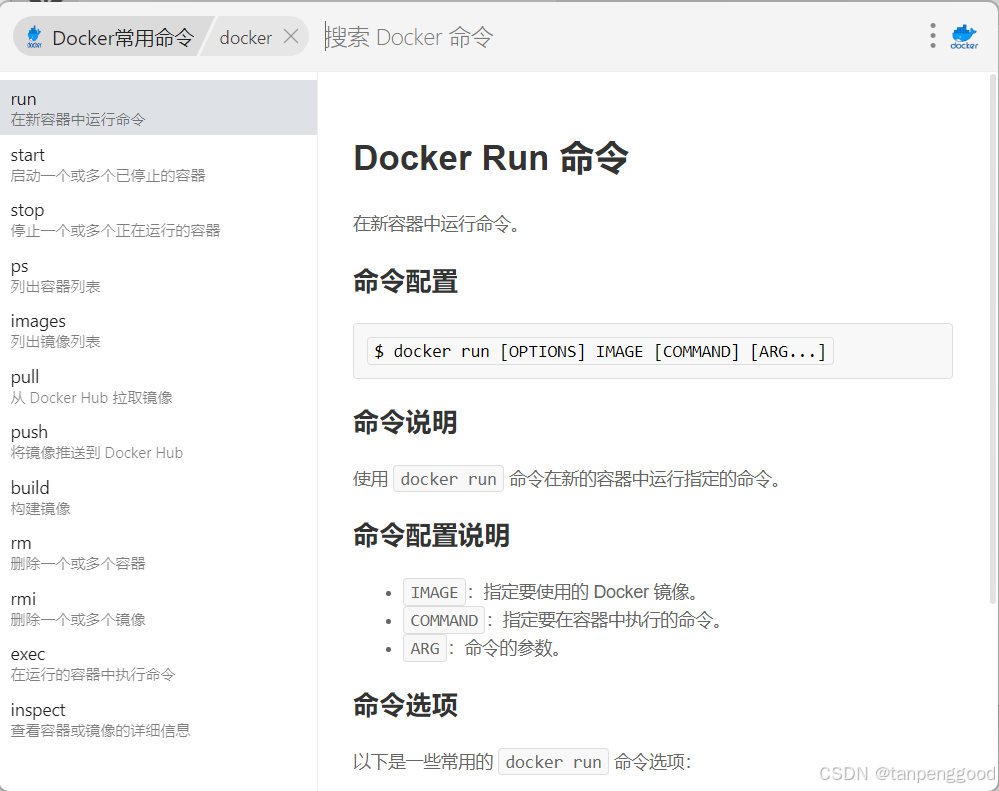Click the 在新容器中运行命令。 description paragraph
This screenshot has height=791, width=999.
pos(436,224)
